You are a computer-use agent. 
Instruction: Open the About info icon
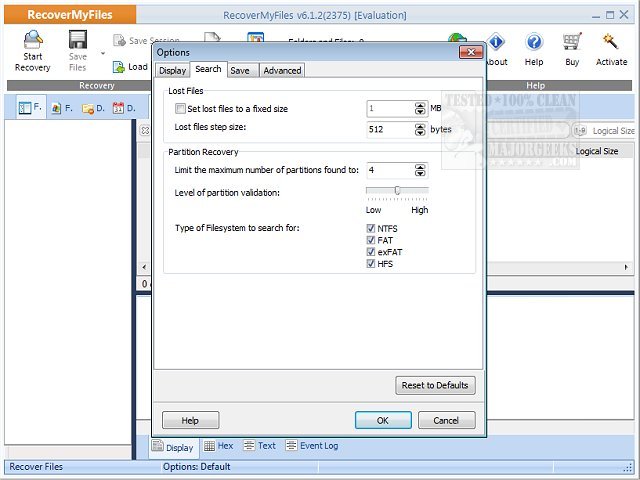496,42
